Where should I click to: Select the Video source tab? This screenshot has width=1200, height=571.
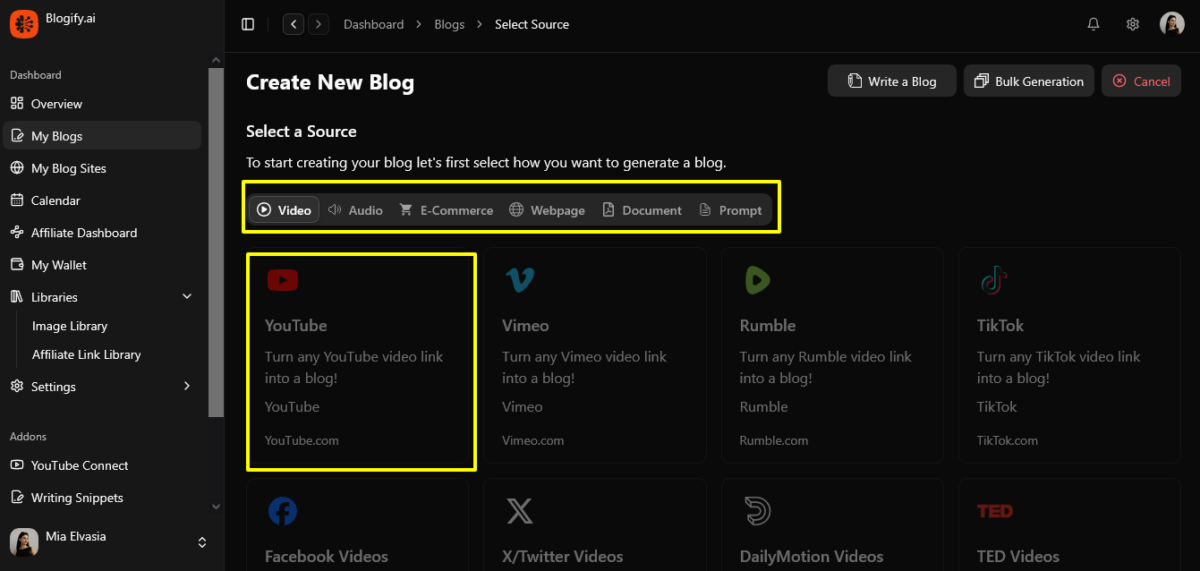284,210
